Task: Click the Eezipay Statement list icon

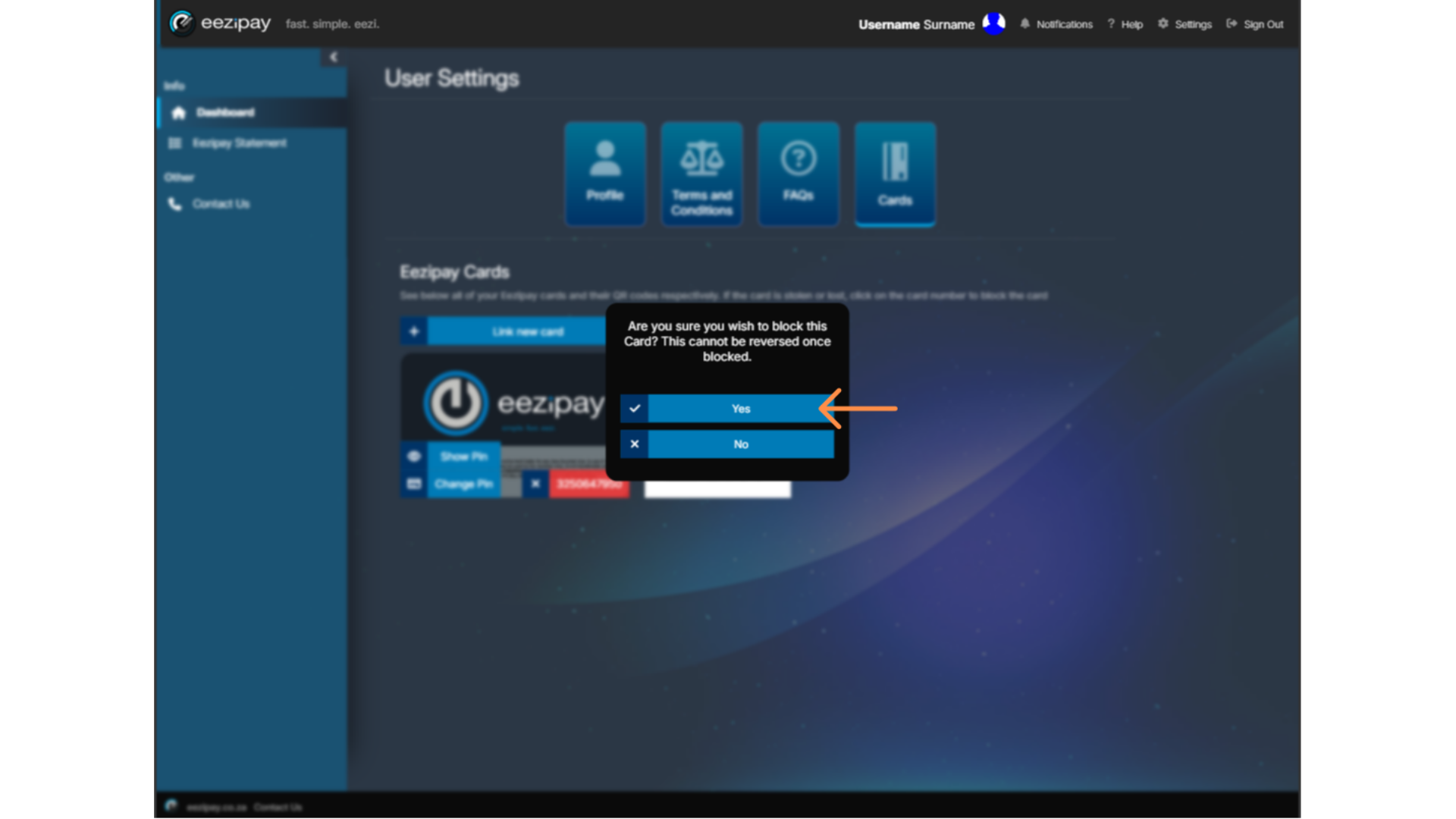Action: tap(175, 143)
